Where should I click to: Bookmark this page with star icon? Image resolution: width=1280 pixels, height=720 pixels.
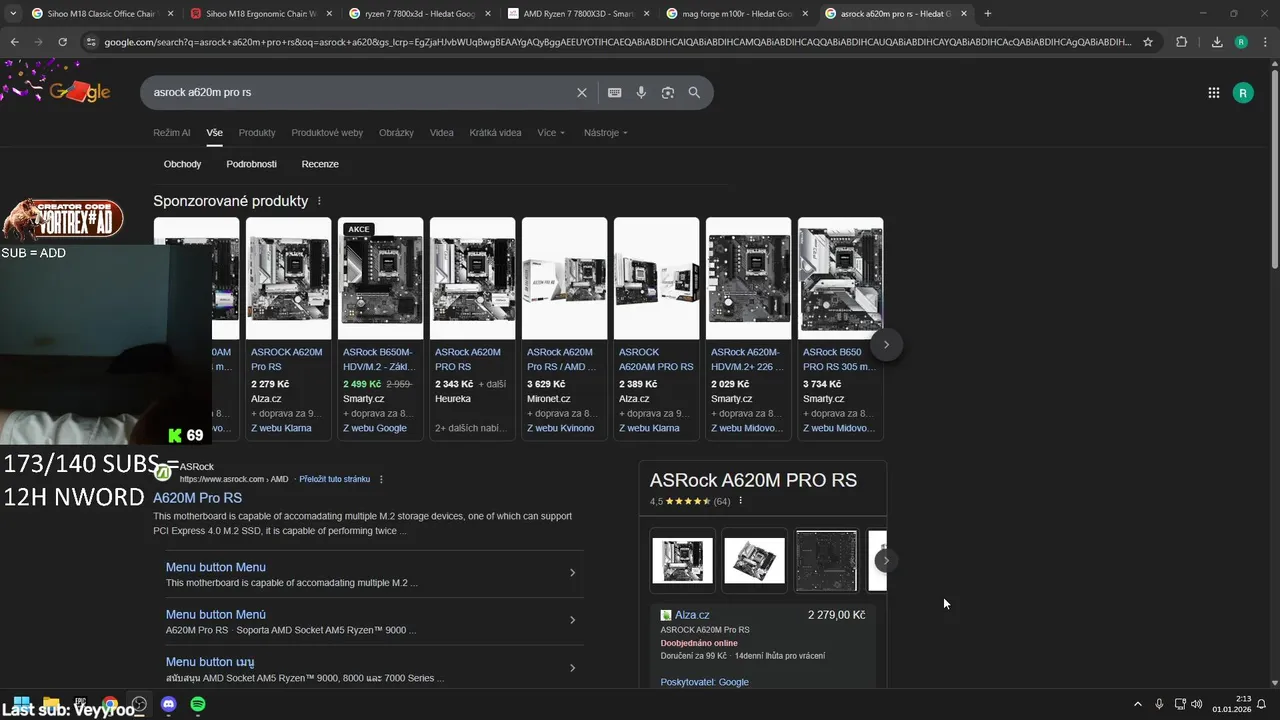[x=1148, y=42]
